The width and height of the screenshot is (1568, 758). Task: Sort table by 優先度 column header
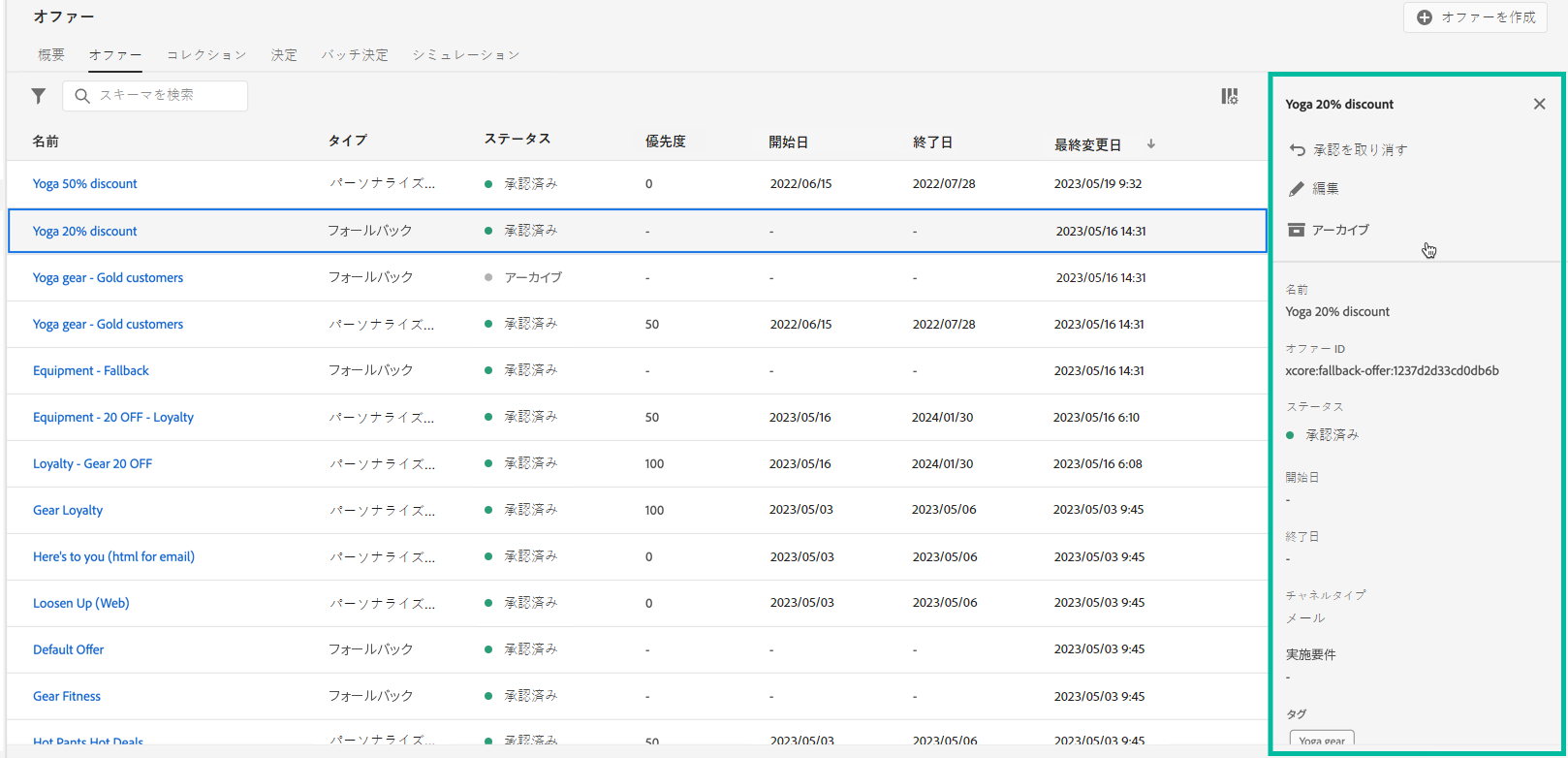[665, 142]
